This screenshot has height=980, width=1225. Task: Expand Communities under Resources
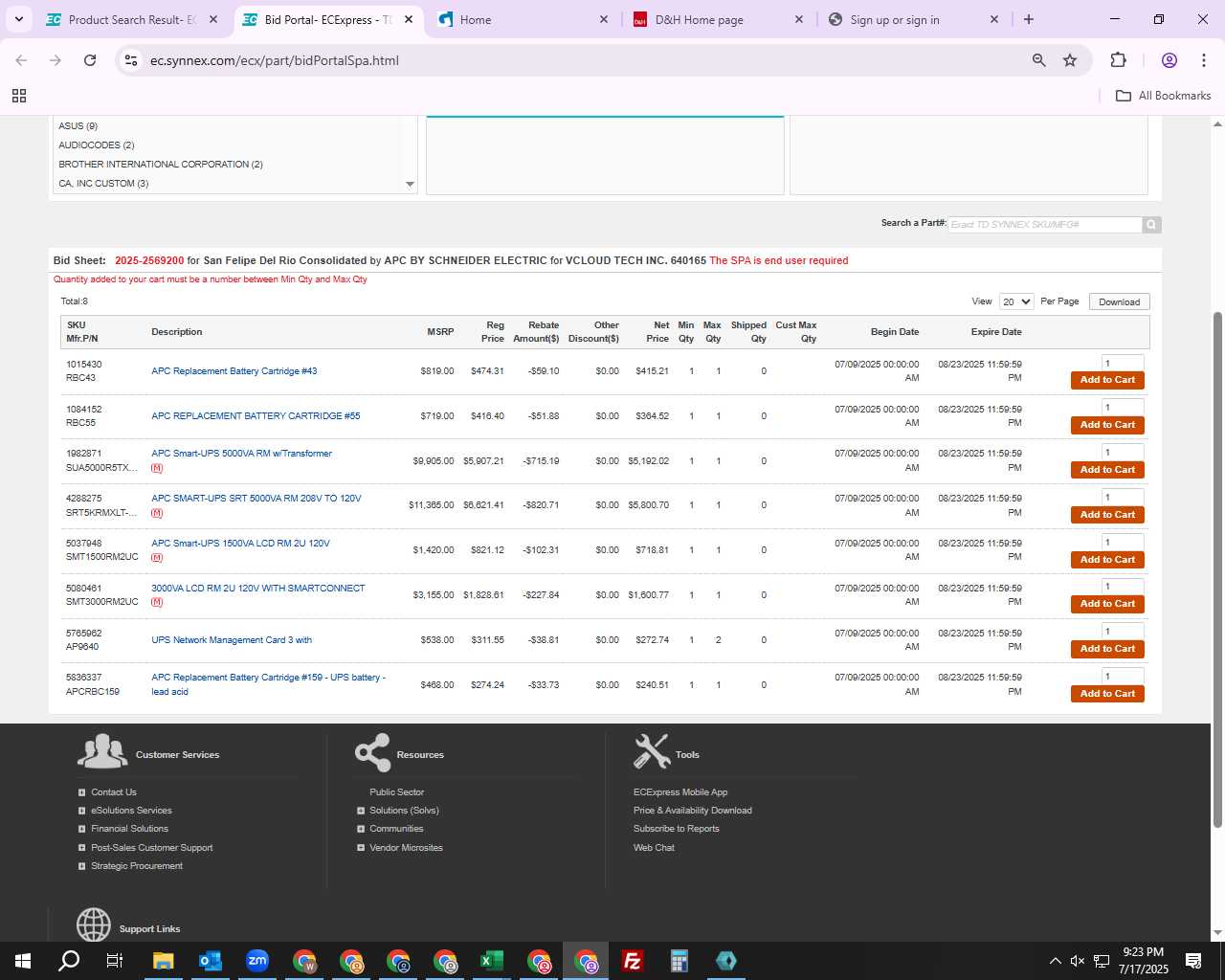pyautogui.click(x=361, y=829)
